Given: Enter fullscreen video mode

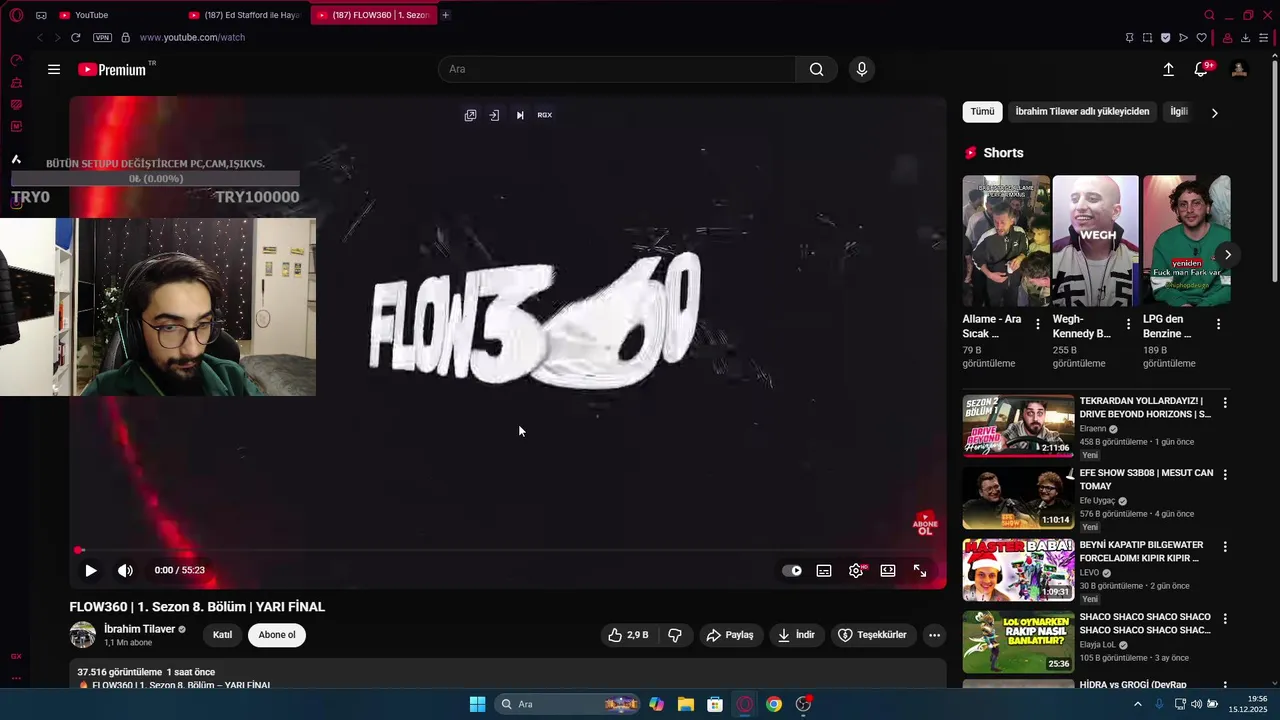Looking at the screenshot, I should point(920,570).
